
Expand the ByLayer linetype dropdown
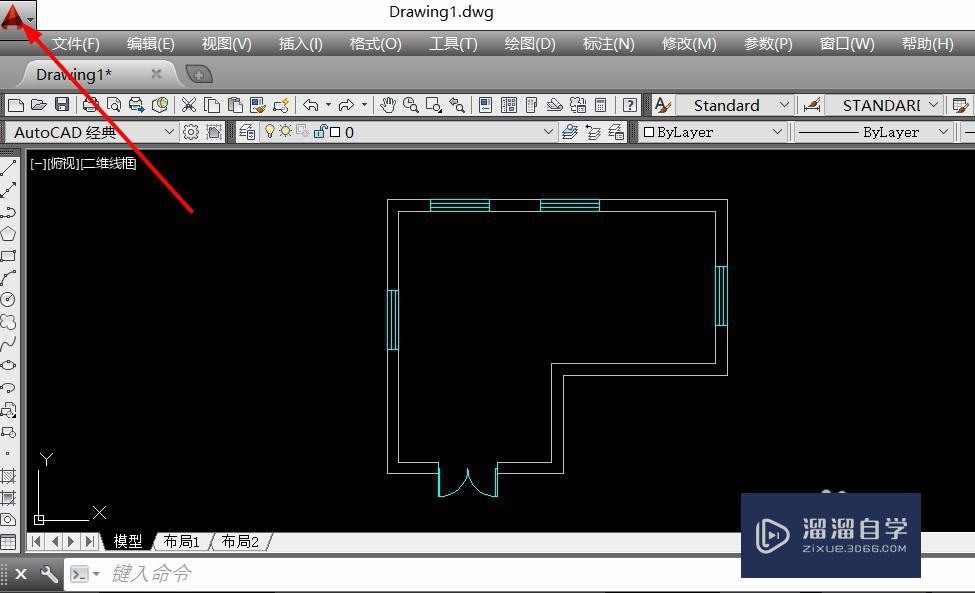point(943,132)
